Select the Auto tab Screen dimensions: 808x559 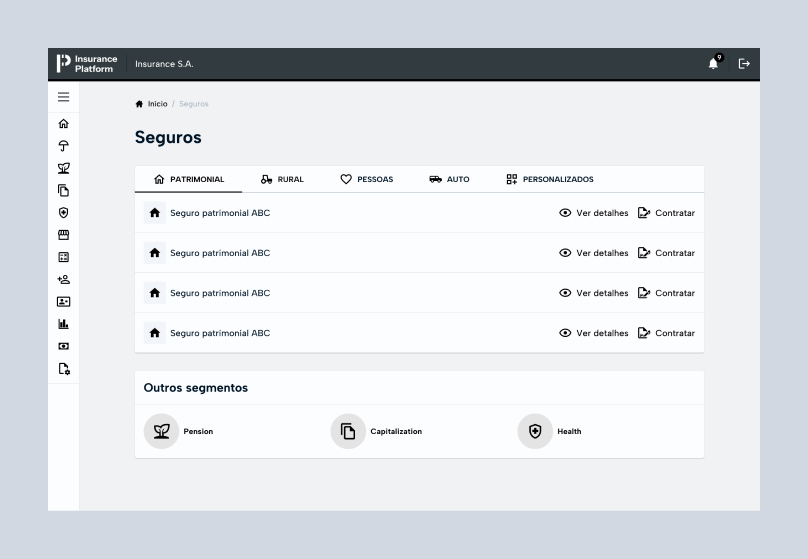click(449, 179)
